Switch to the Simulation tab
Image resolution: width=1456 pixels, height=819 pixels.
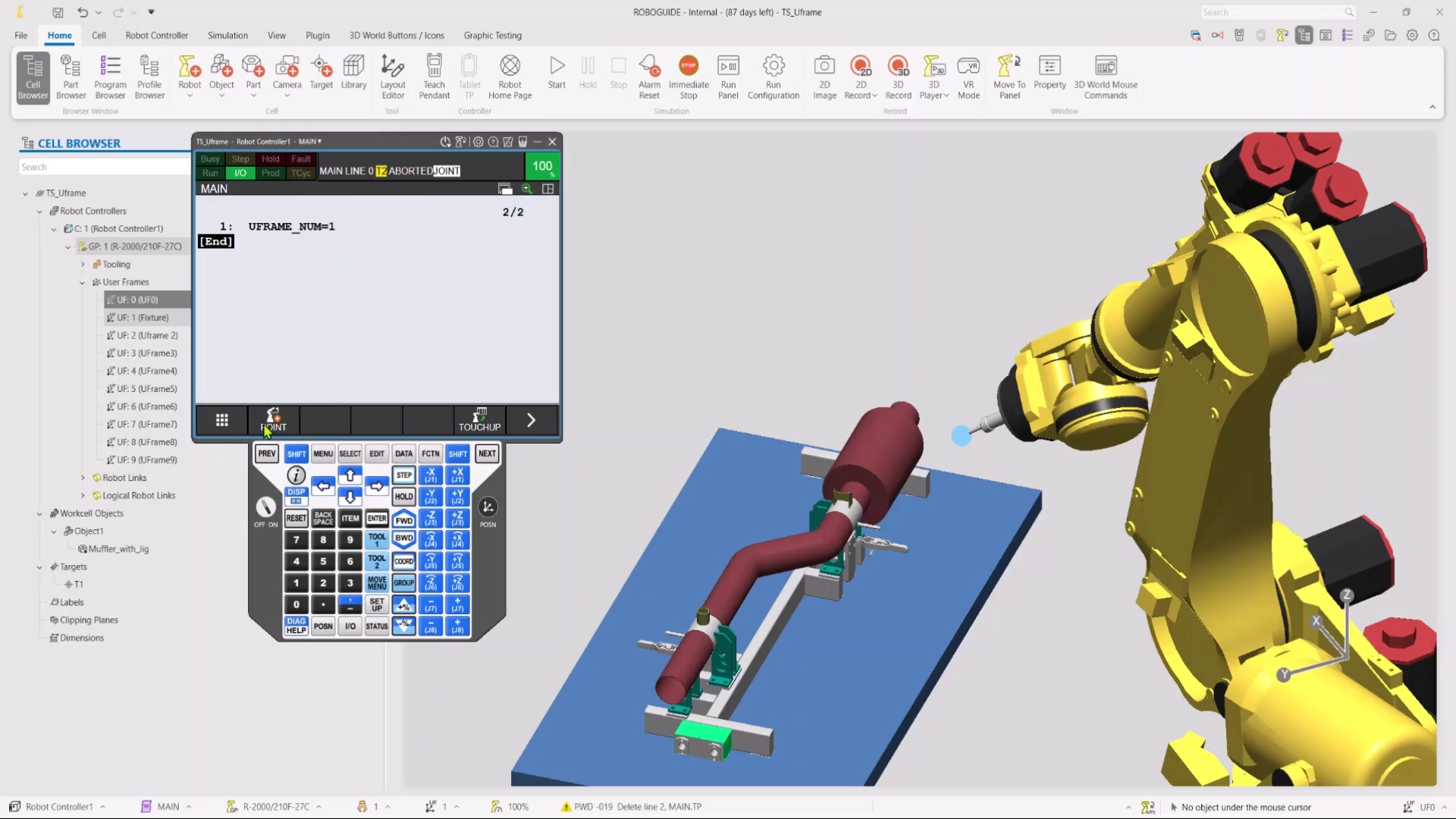tap(227, 35)
